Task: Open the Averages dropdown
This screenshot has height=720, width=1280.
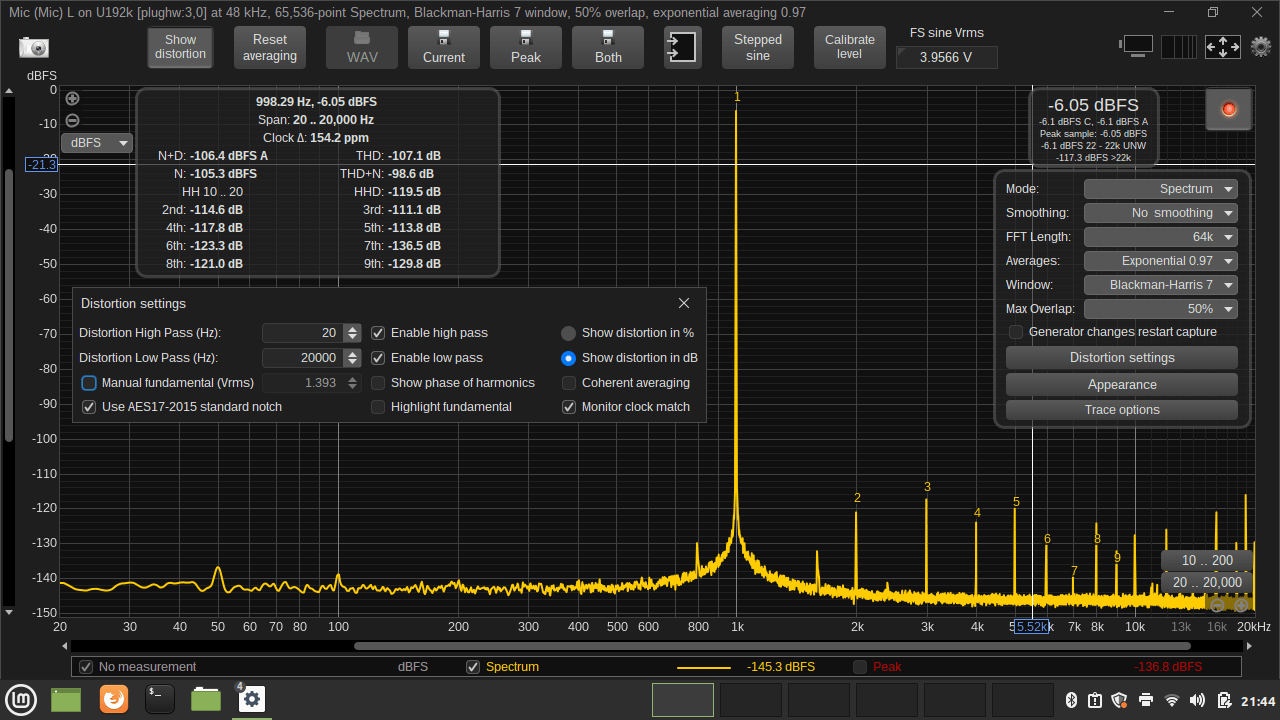Action: (1161, 261)
